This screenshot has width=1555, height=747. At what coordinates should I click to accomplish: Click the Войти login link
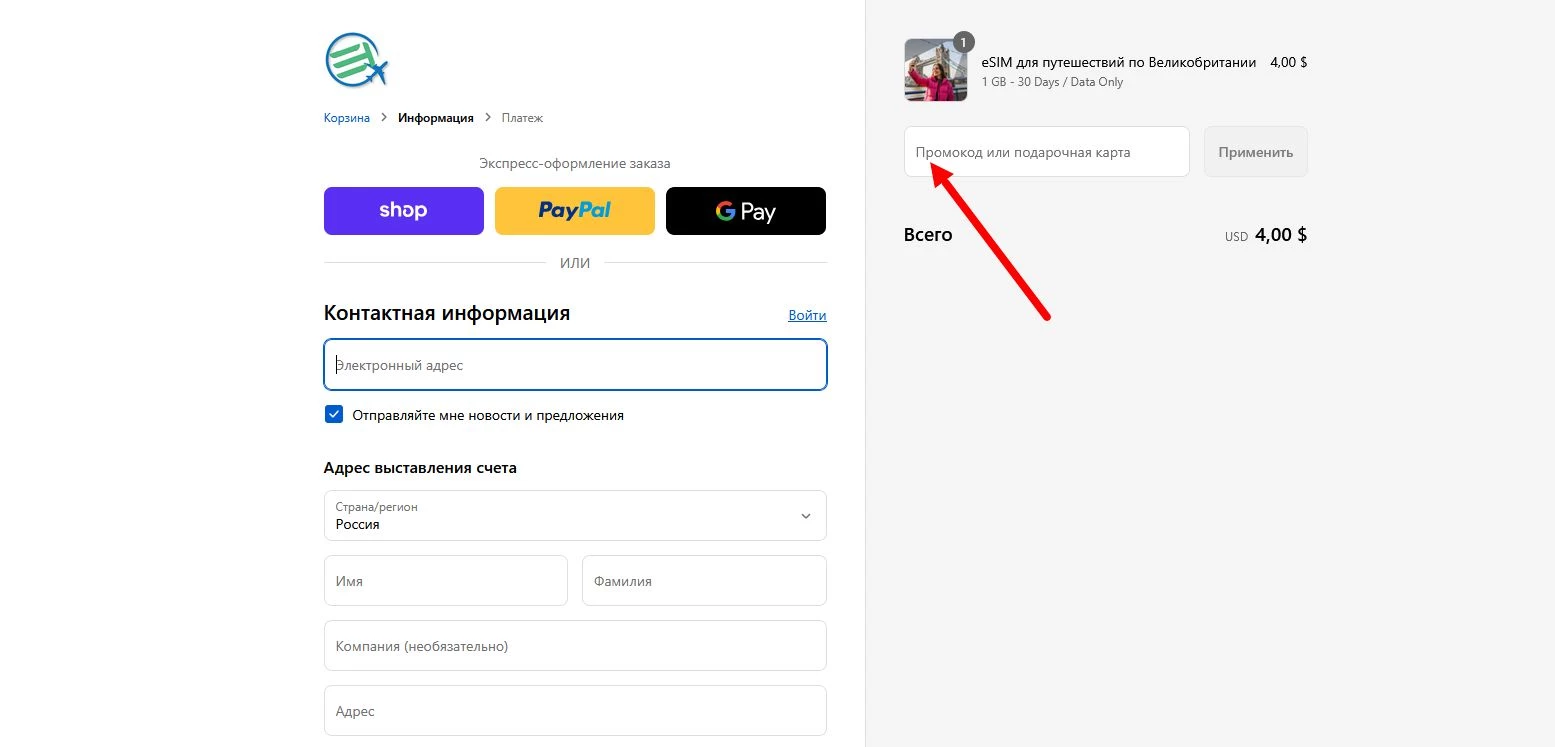pyautogui.click(x=807, y=315)
